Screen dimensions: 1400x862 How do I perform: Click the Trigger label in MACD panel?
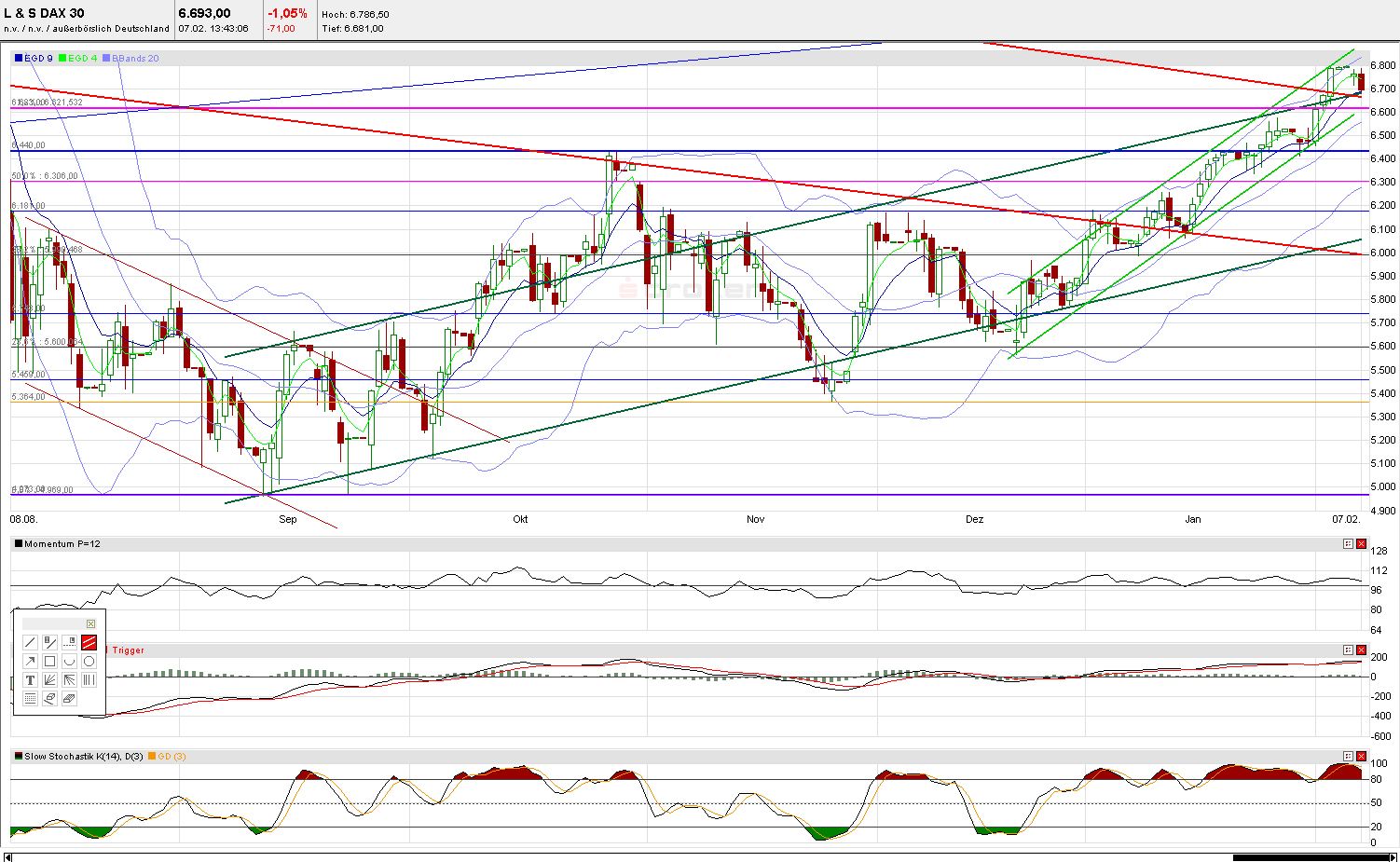[x=129, y=650]
